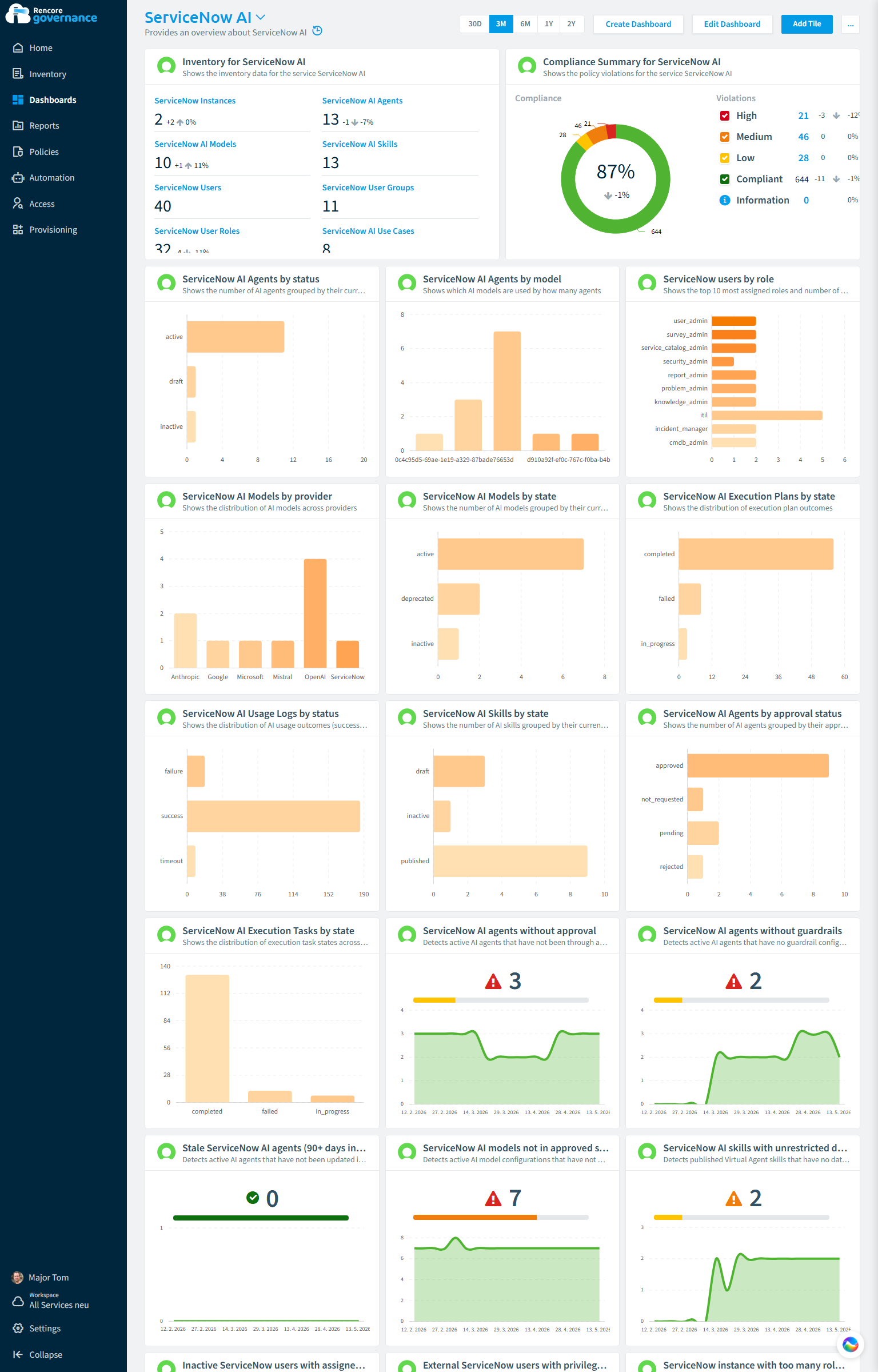Screen dimensions: 878x1372
Task: Open the ServiceNow User Roles link
Action: pyautogui.click(x=197, y=231)
